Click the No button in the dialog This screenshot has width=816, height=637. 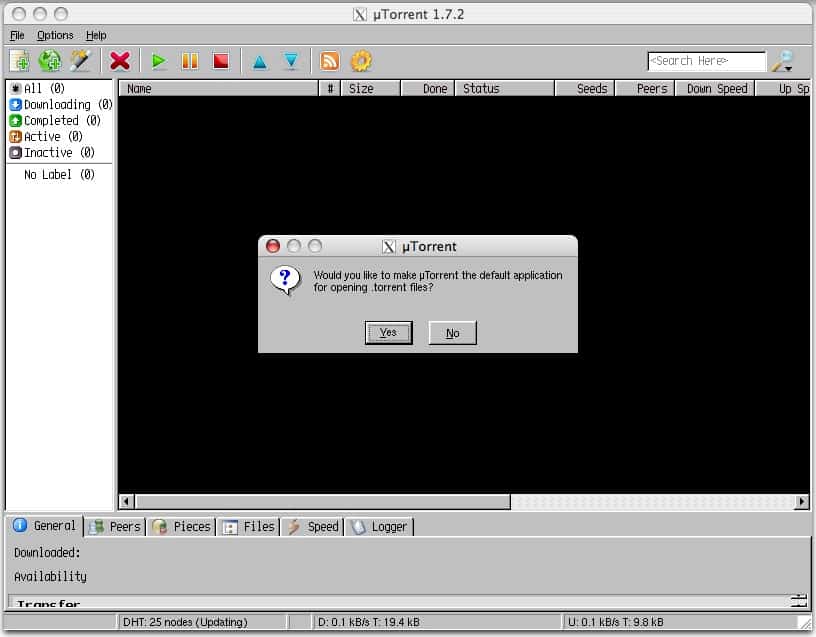pos(453,333)
